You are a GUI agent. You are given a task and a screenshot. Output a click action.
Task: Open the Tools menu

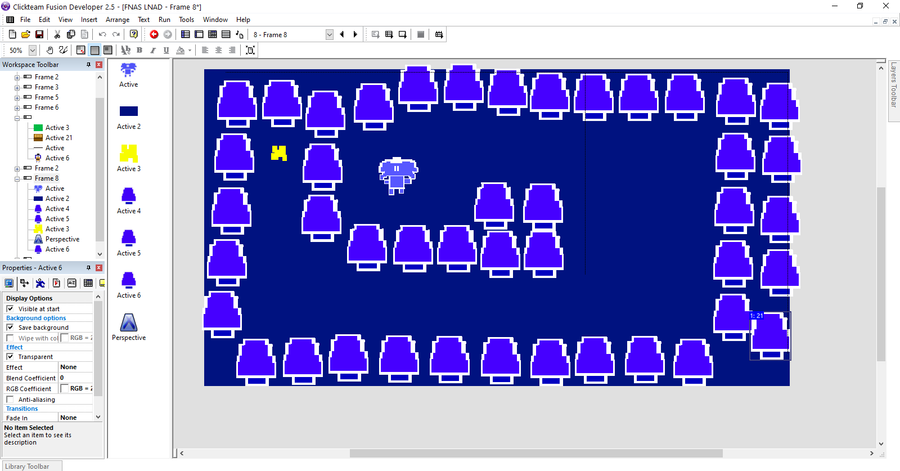187,20
